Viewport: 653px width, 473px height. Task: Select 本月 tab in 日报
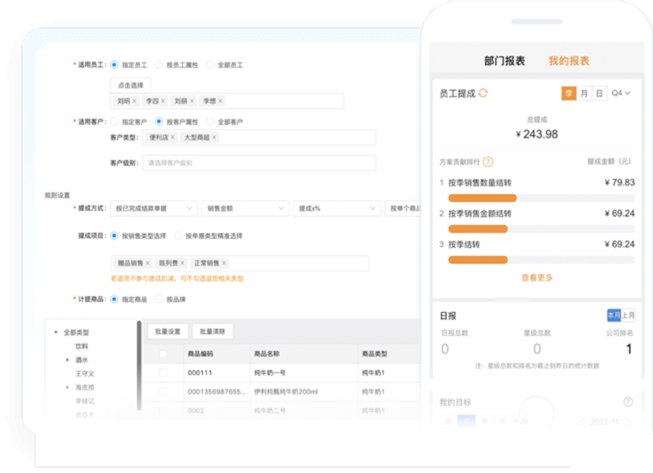614,315
